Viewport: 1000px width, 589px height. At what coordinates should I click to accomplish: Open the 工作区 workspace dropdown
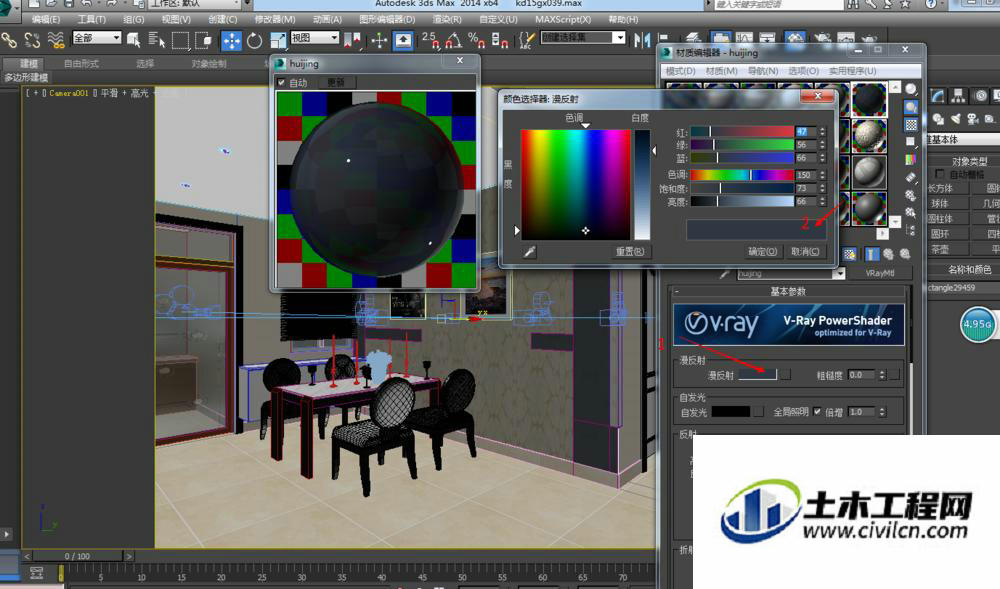click(196, 4)
